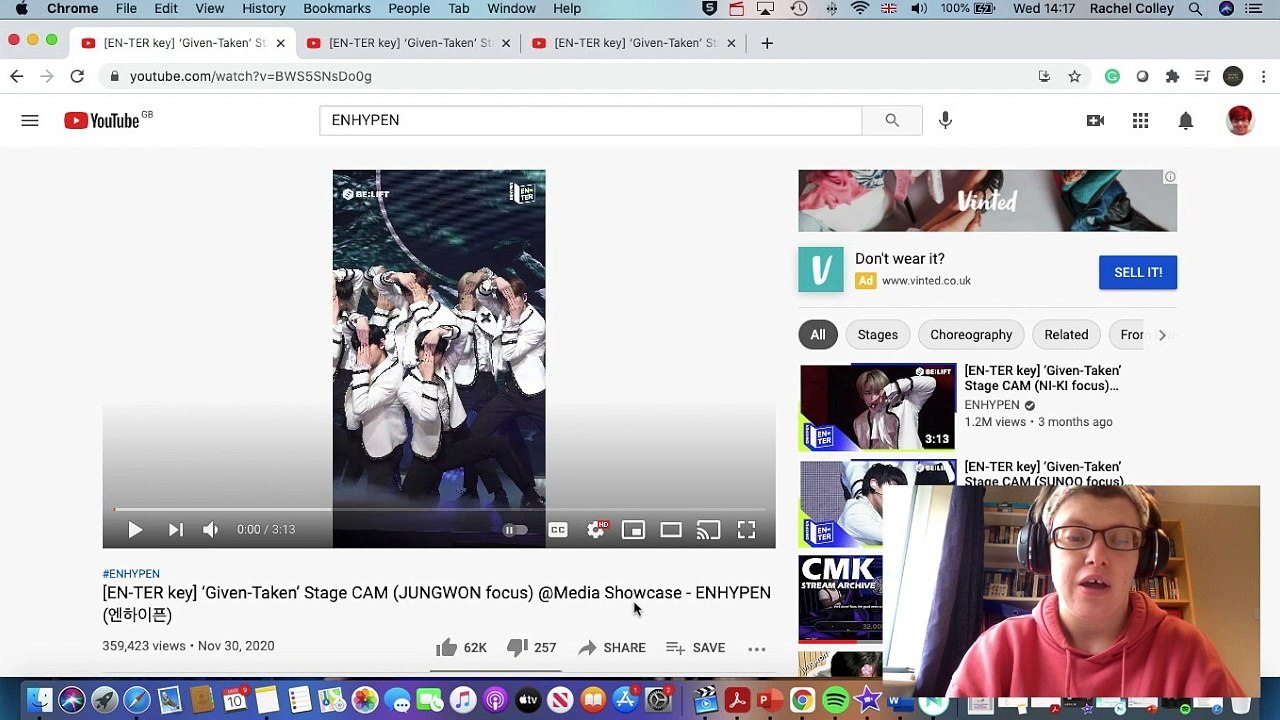The image size is (1280, 720).
Task: Play the video with the play button
Action: (135, 530)
